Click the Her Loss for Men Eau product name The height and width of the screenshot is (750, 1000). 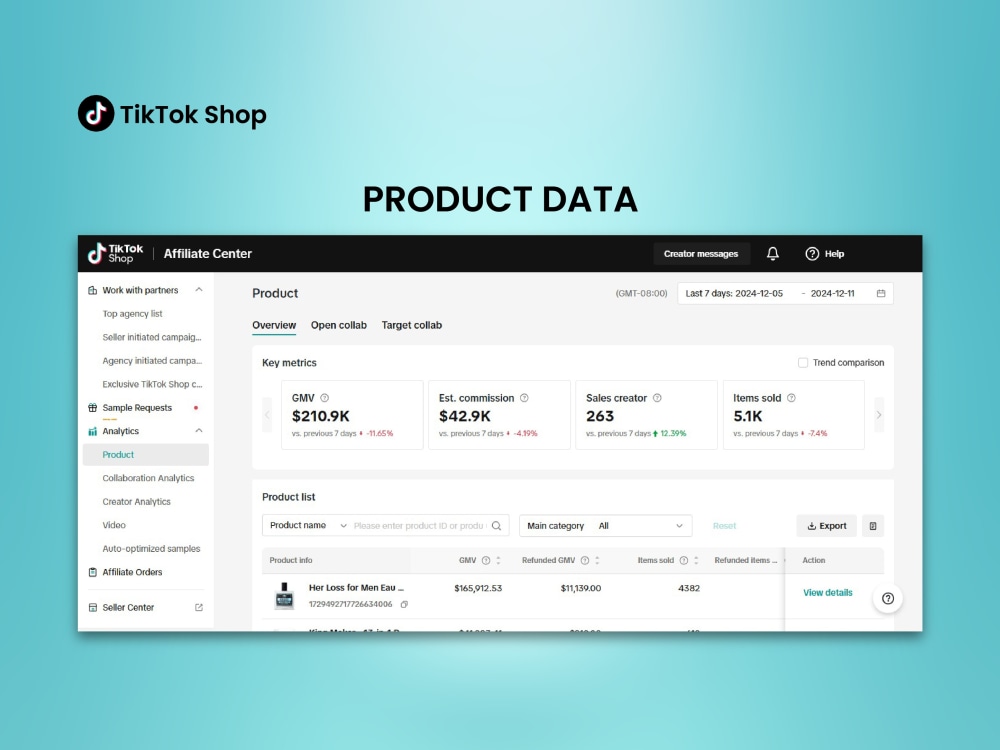tap(356, 587)
